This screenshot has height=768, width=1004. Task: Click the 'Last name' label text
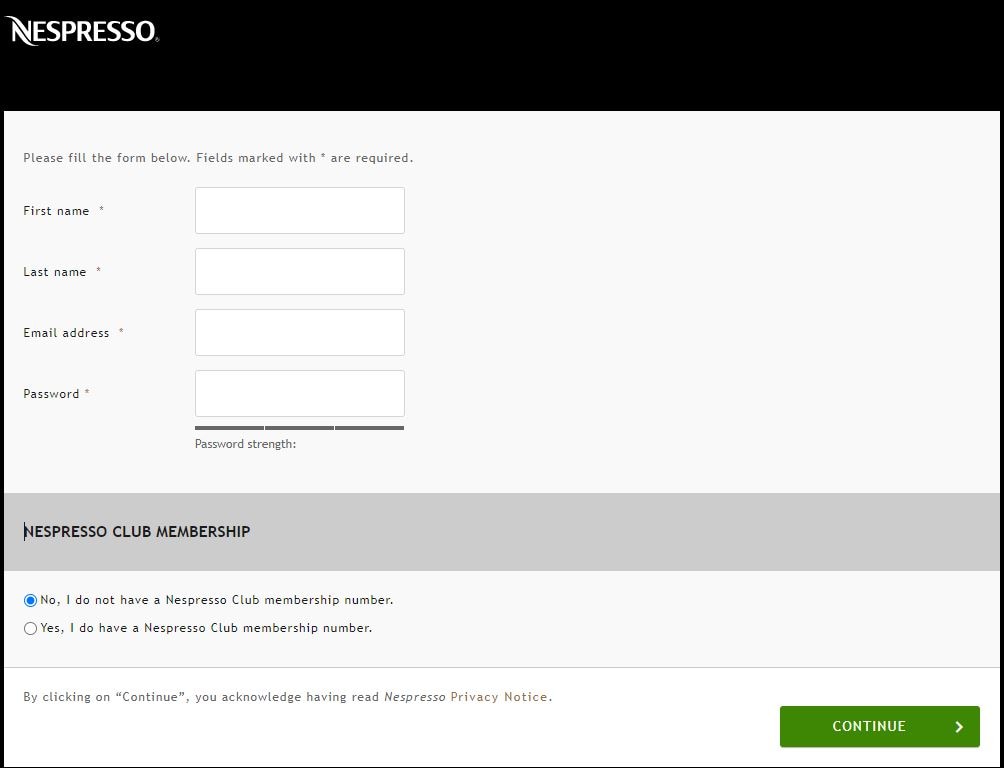click(54, 272)
